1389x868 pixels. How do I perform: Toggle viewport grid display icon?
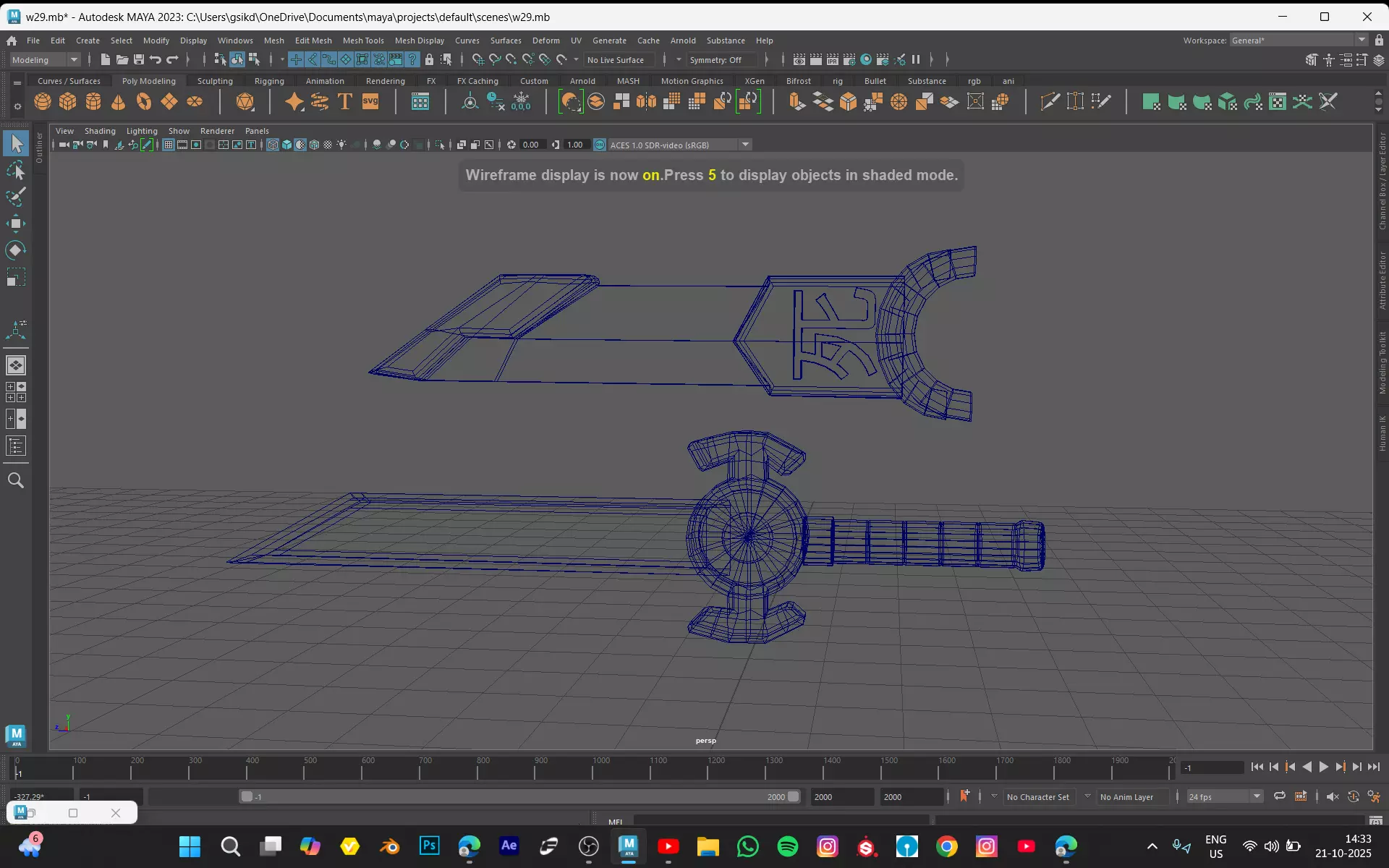click(x=168, y=145)
